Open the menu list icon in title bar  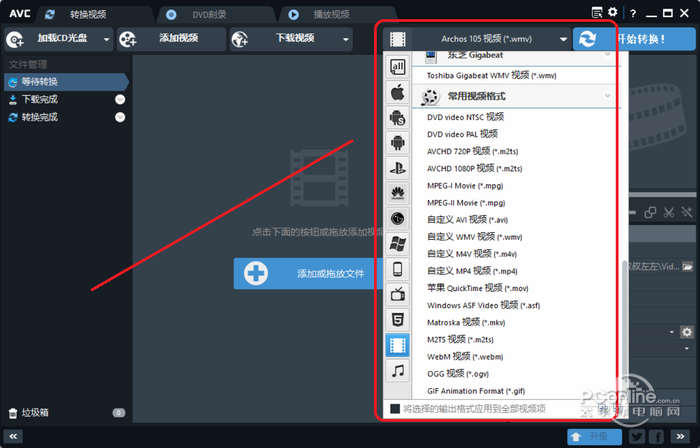pyautogui.click(x=597, y=12)
